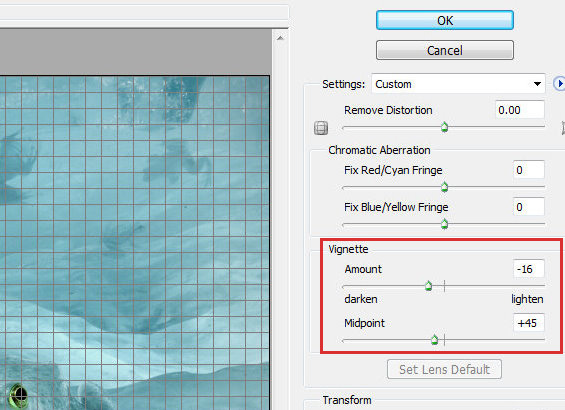The height and width of the screenshot is (410, 565).
Task: Click the Vignette Amount value field
Action: click(529, 269)
